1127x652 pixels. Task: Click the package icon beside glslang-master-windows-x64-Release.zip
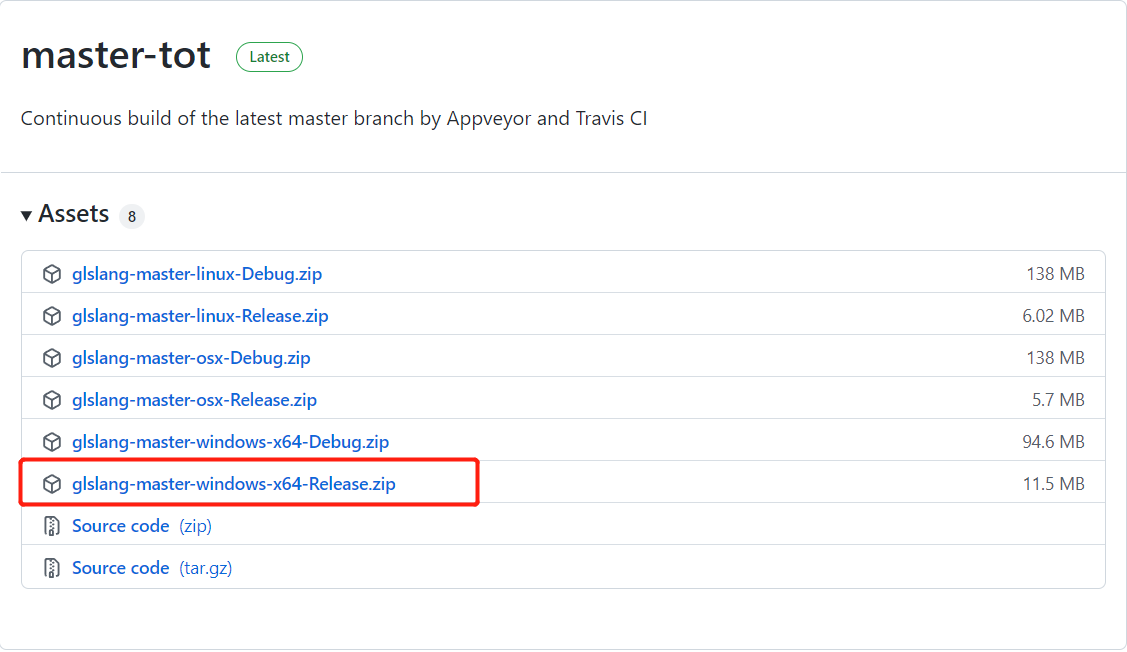(x=51, y=483)
